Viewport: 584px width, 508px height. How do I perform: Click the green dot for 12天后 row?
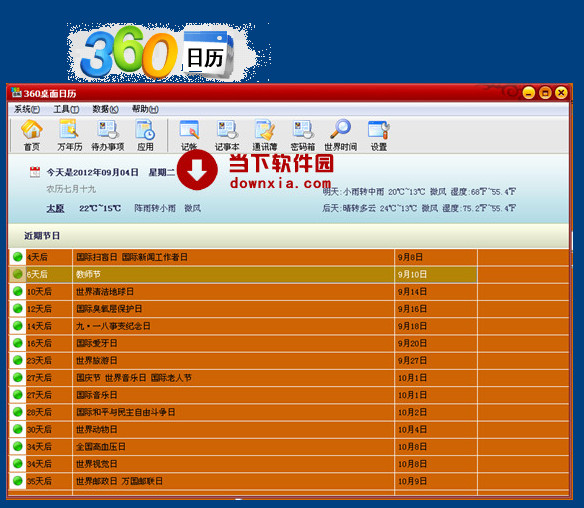(x=18, y=308)
